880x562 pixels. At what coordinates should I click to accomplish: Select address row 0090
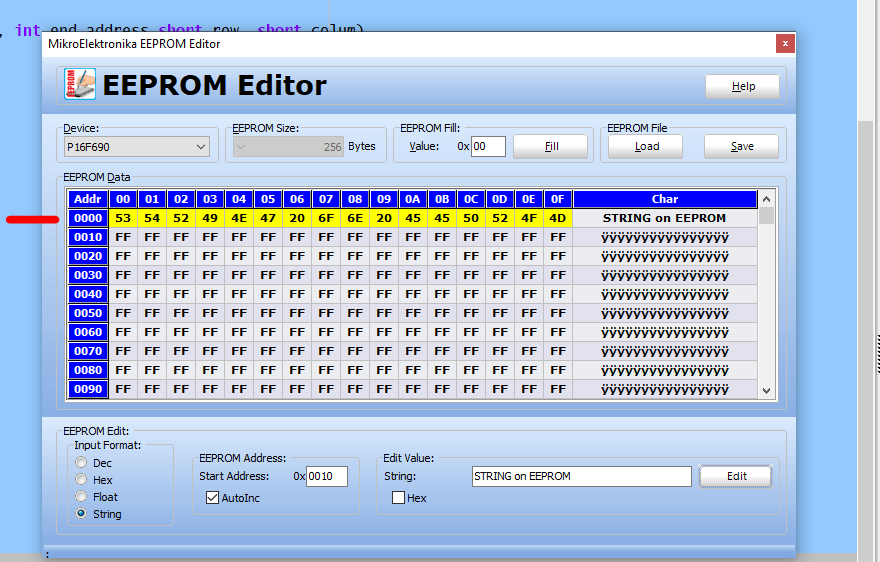pos(88,389)
